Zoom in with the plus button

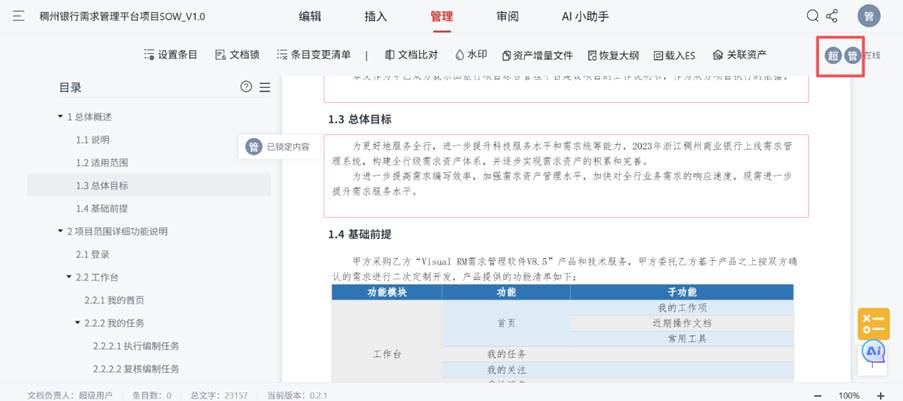pyautogui.click(x=880, y=395)
